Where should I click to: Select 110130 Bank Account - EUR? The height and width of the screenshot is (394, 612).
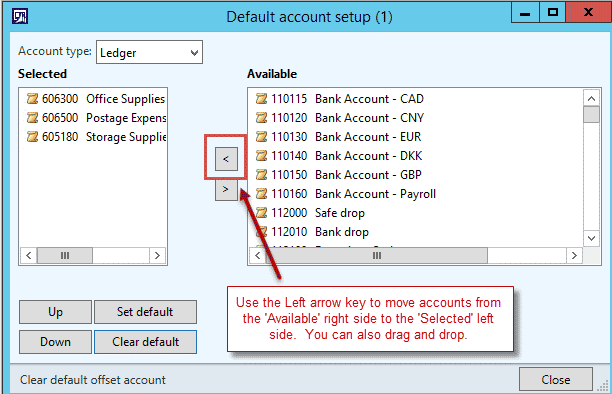[x=339, y=137]
